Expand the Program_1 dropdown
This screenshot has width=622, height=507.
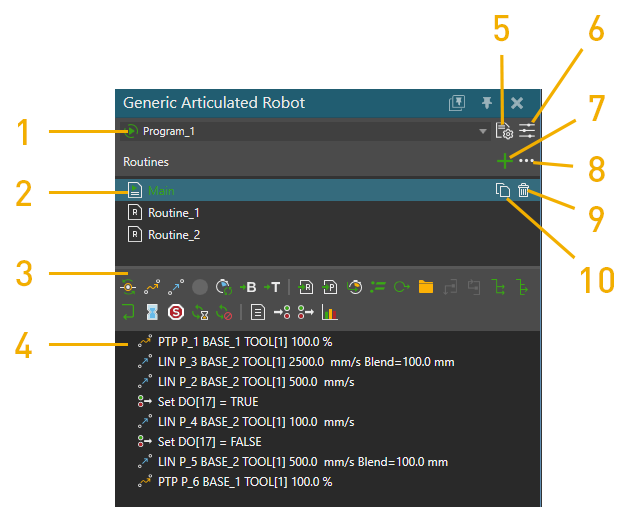484,131
